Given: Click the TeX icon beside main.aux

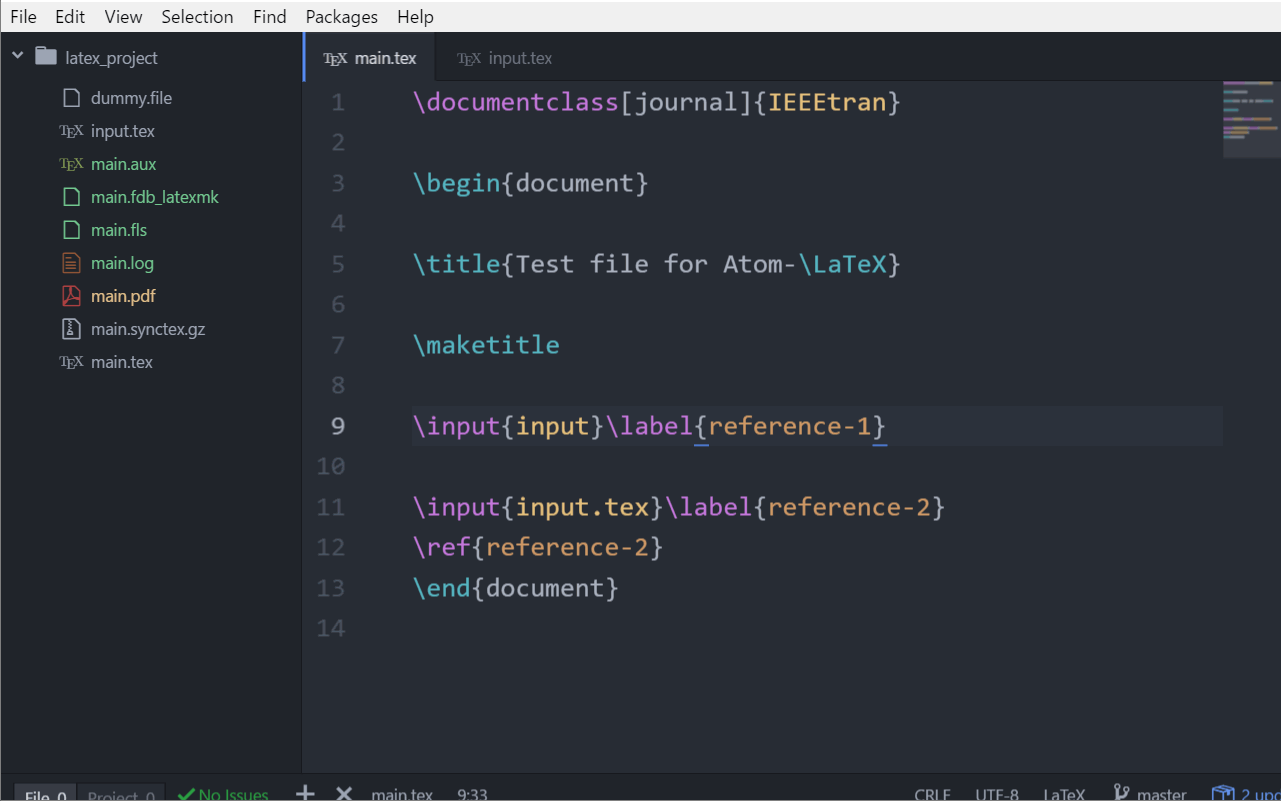Looking at the screenshot, I should pyautogui.click(x=71, y=164).
